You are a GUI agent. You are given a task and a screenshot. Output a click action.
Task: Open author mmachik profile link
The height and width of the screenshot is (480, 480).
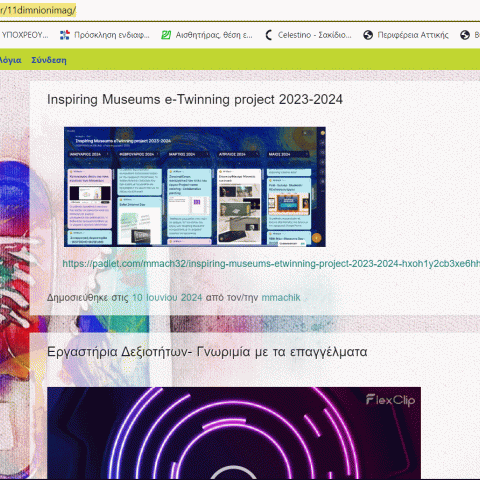(281, 297)
